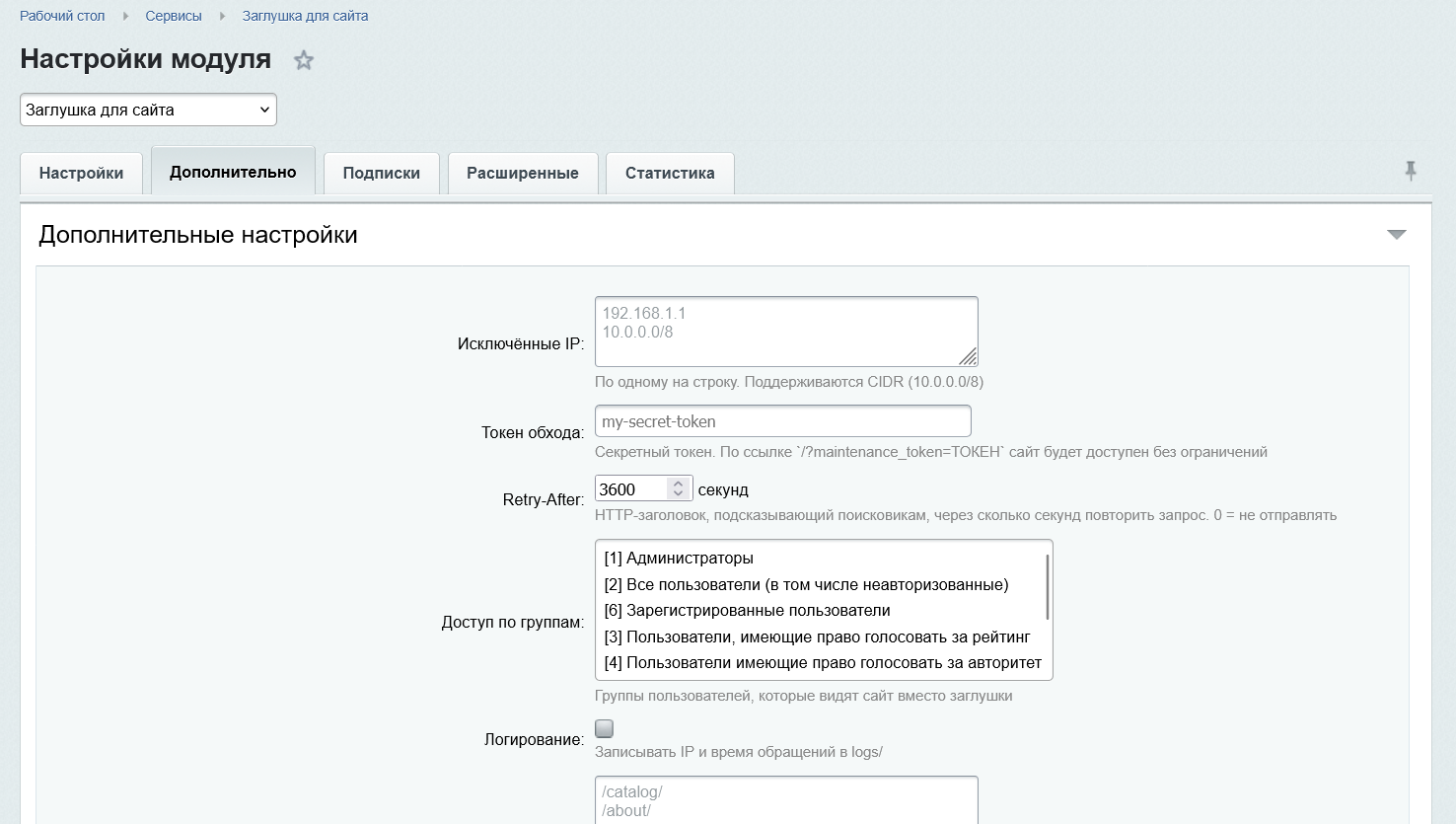Click the scrollbar in the groups list

[1047, 587]
